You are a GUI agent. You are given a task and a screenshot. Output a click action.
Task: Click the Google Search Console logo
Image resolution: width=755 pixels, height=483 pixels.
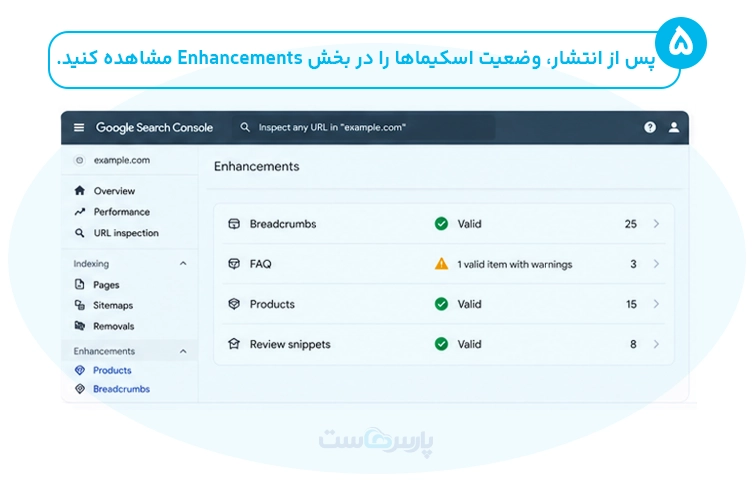click(x=154, y=128)
